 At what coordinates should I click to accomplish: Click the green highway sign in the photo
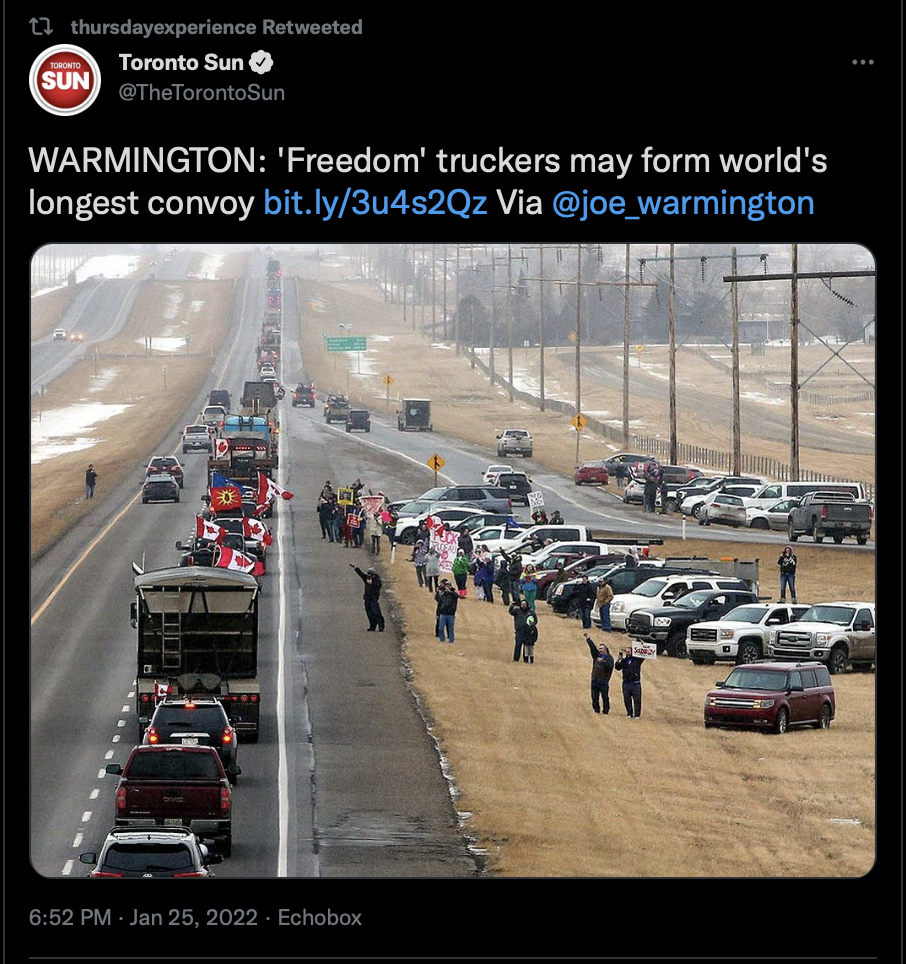pos(345,344)
